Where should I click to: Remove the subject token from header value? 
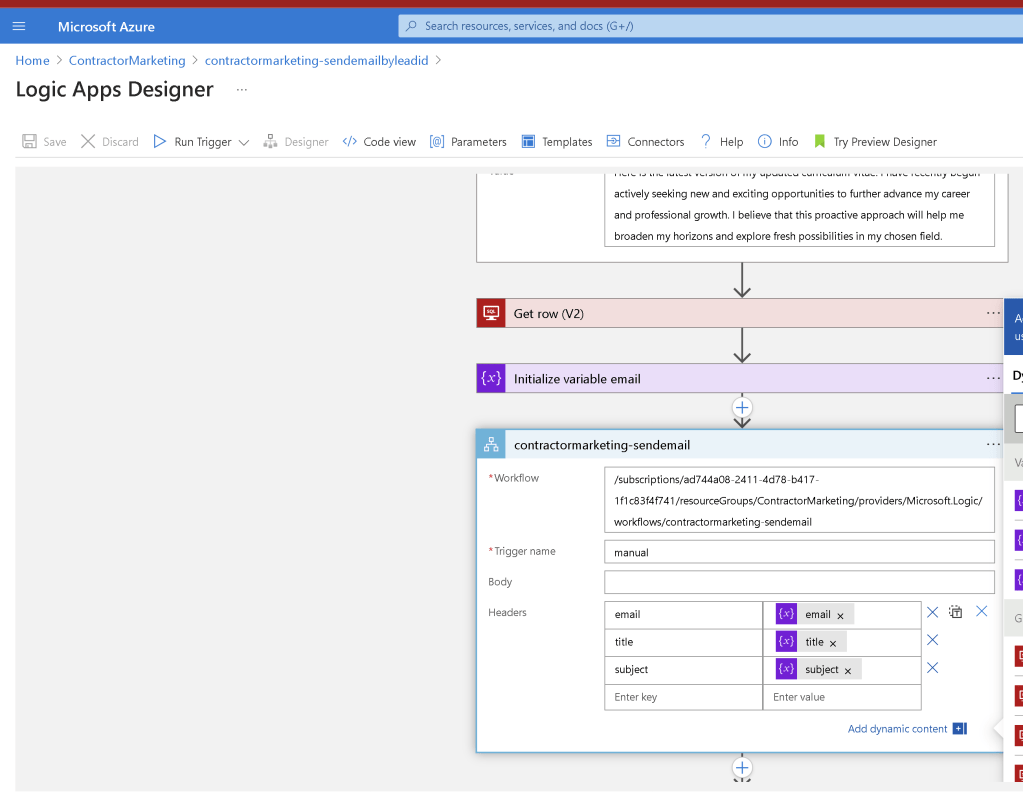click(x=847, y=671)
